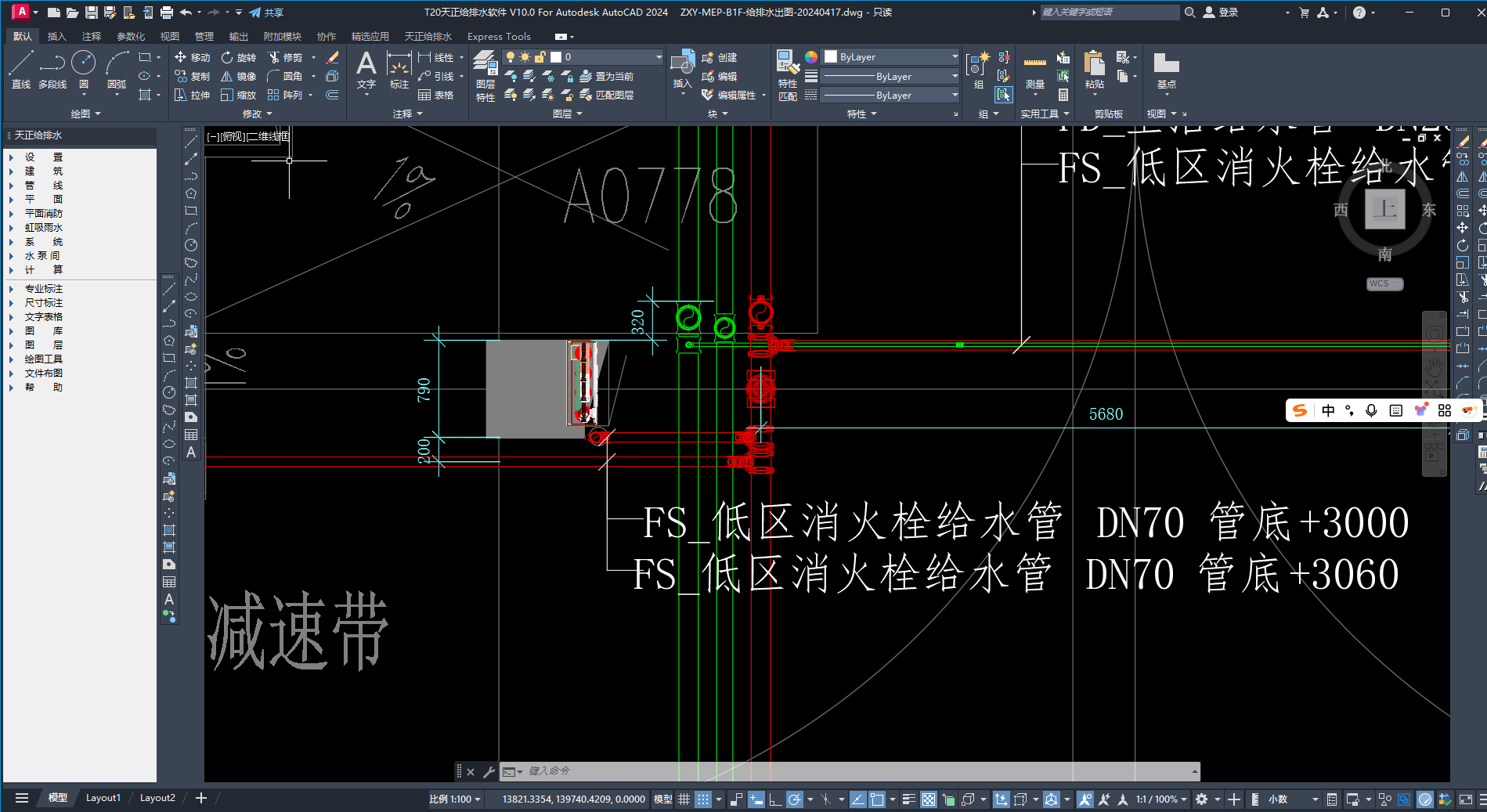Expand the 注释 panel dropdown
The image size is (1487, 812).
point(408,114)
